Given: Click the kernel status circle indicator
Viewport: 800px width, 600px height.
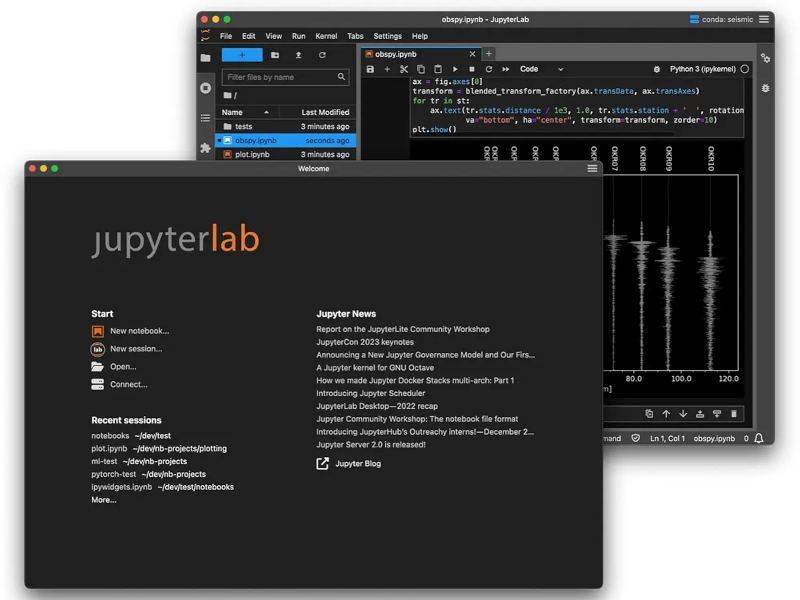Looking at the screenshot, I should point(745,69).
